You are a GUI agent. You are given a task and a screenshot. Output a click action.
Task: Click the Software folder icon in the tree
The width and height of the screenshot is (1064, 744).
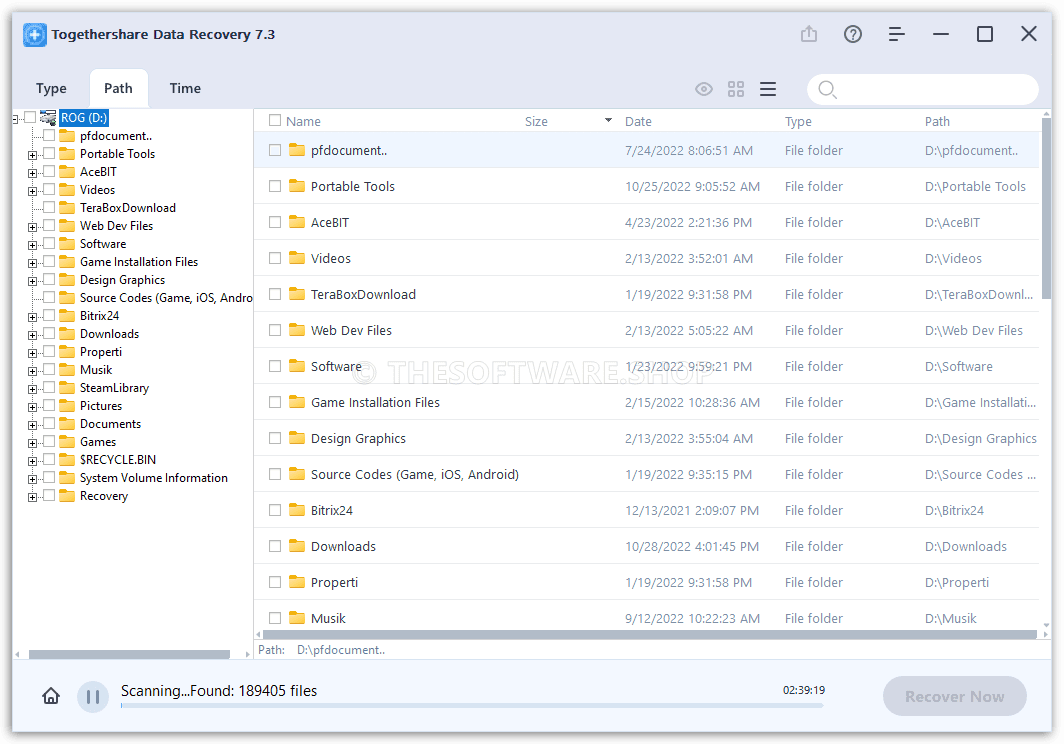click(x=66, y=243)
